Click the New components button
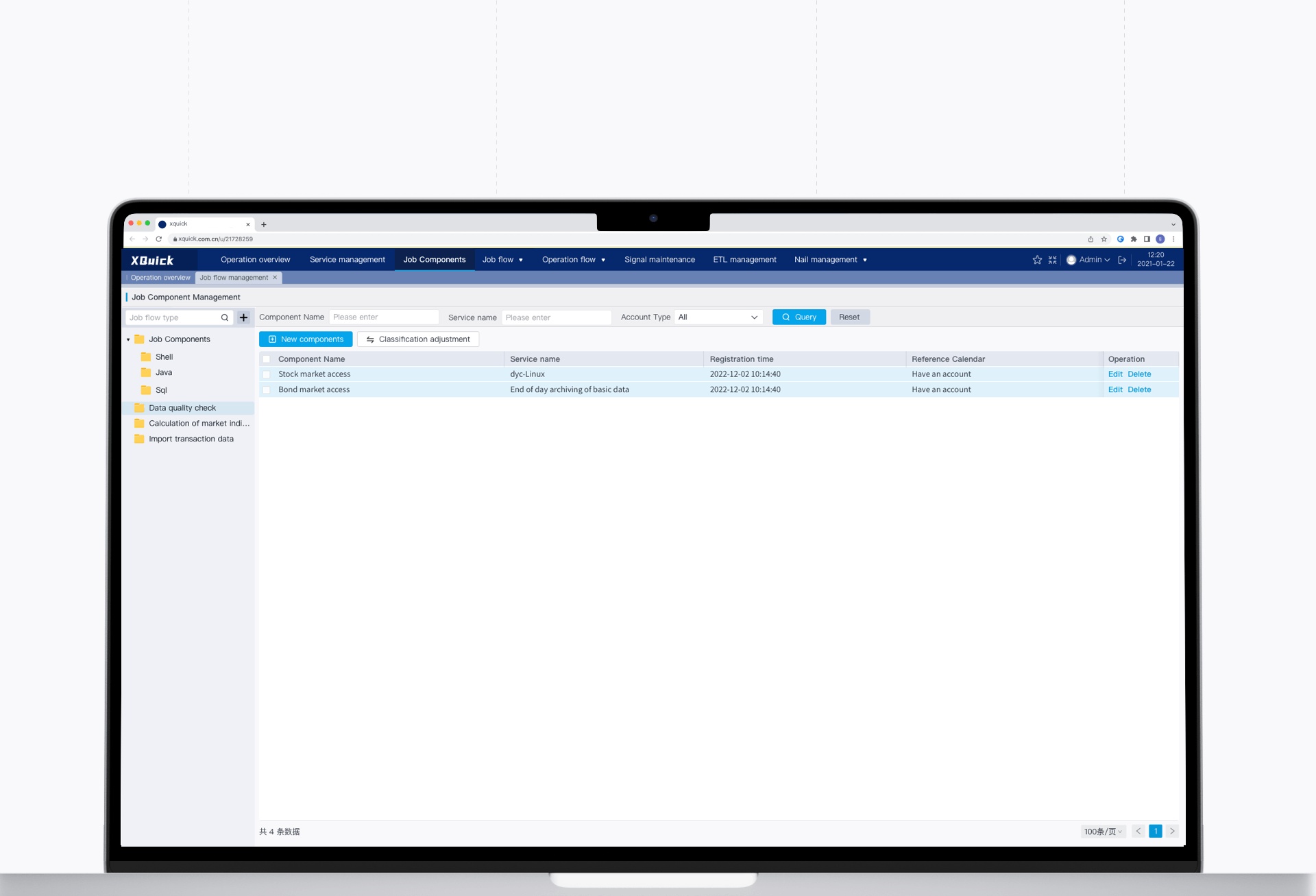This screenshot has width=1316, height=896. pos(306,339)
